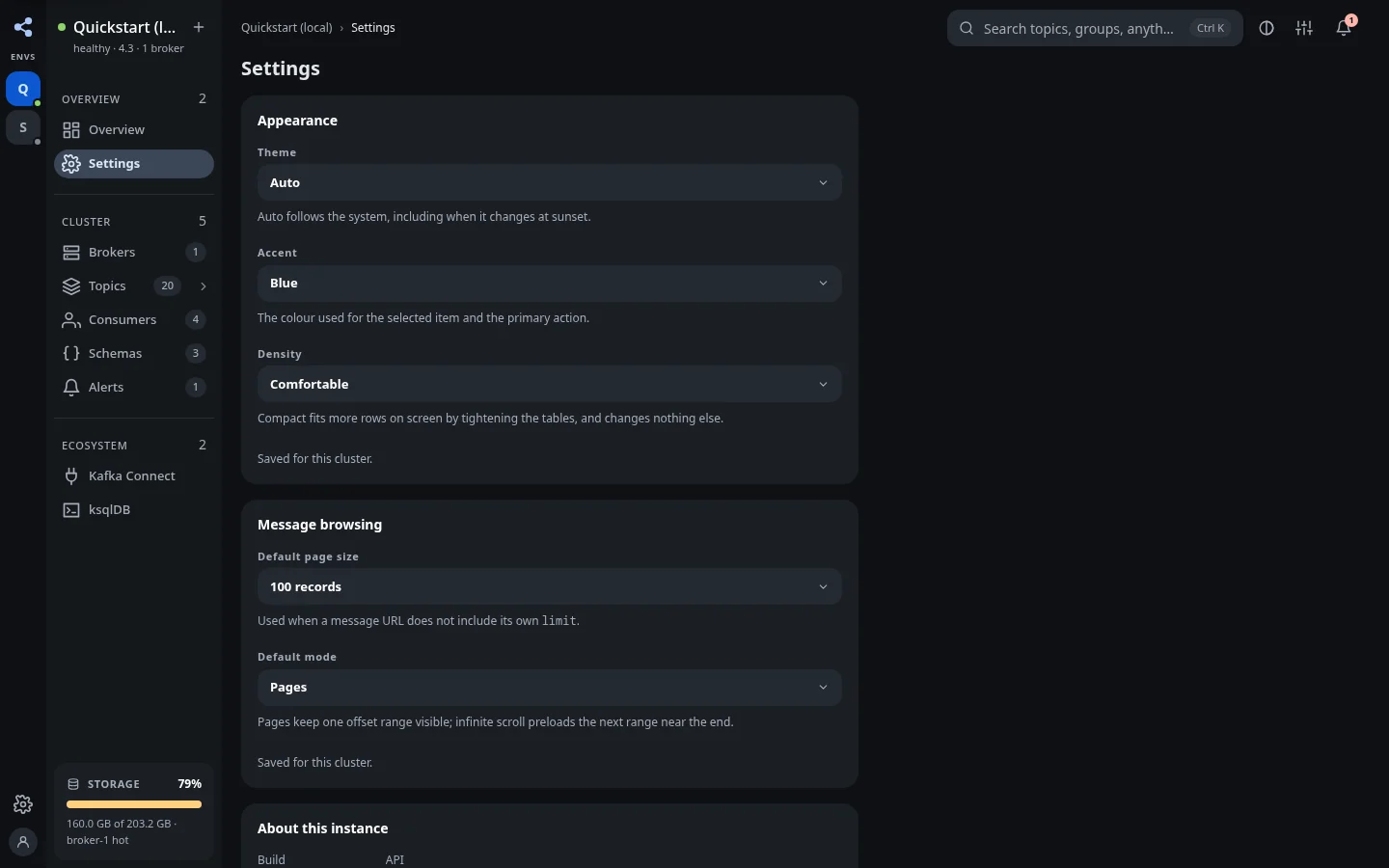Click the Settings breadcrumb label

pos(373,28)
